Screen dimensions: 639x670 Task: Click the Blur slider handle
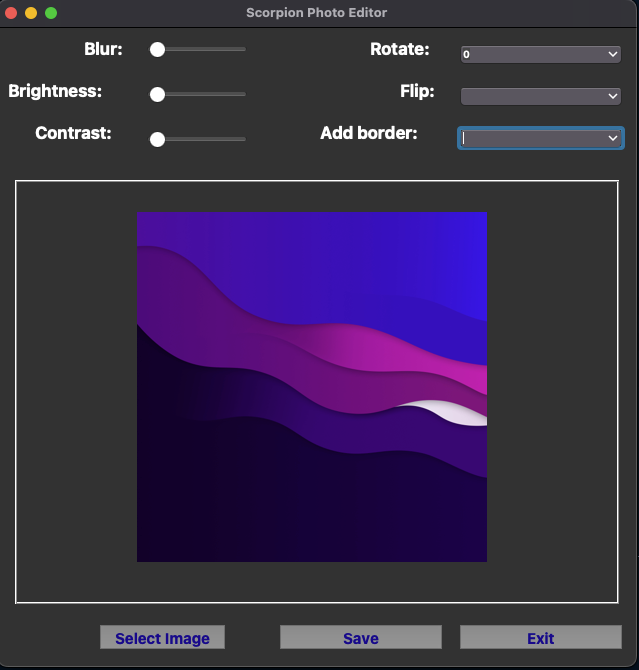point(157,50)
